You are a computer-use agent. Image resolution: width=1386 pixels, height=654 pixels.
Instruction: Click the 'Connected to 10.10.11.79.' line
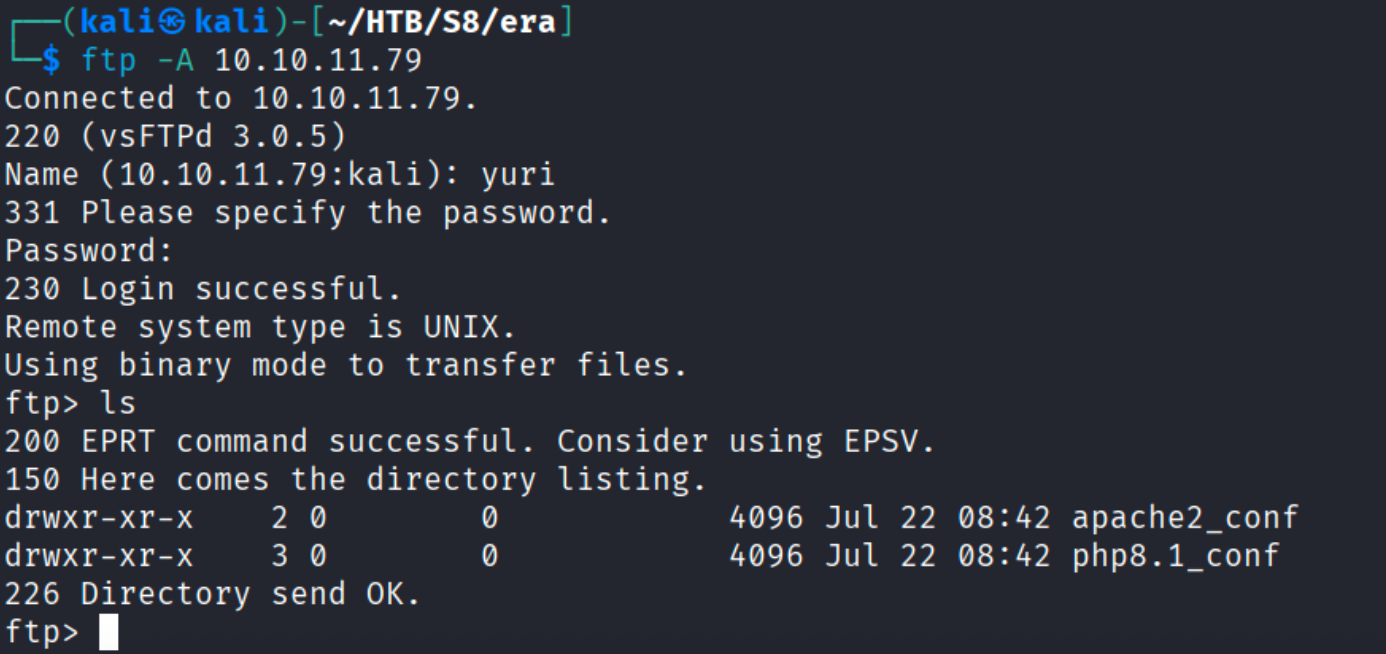[x=241, y=99]
